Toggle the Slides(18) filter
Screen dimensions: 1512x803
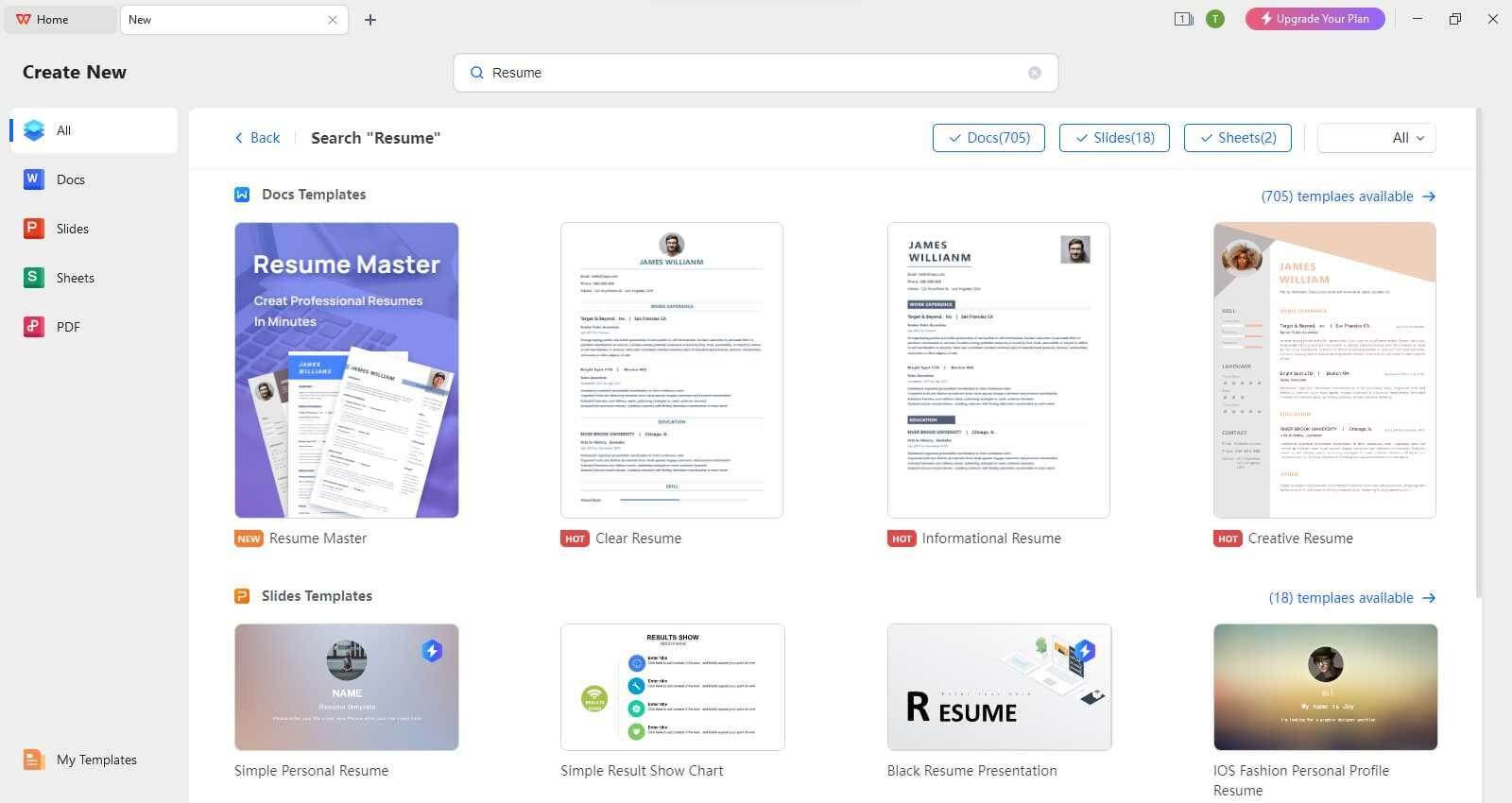click(x=1114, y=138)
